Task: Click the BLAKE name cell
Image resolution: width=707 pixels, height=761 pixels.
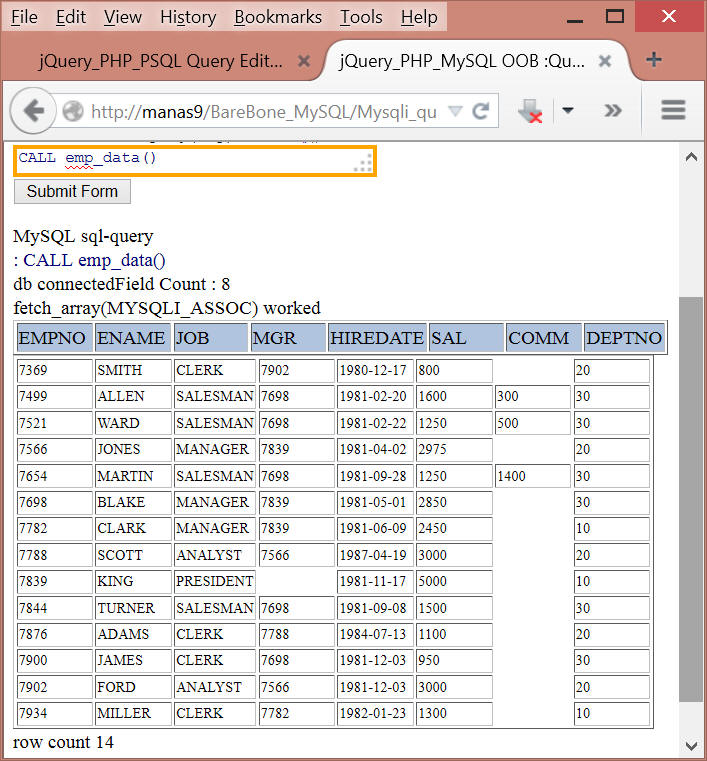Action: pos(133,502)
